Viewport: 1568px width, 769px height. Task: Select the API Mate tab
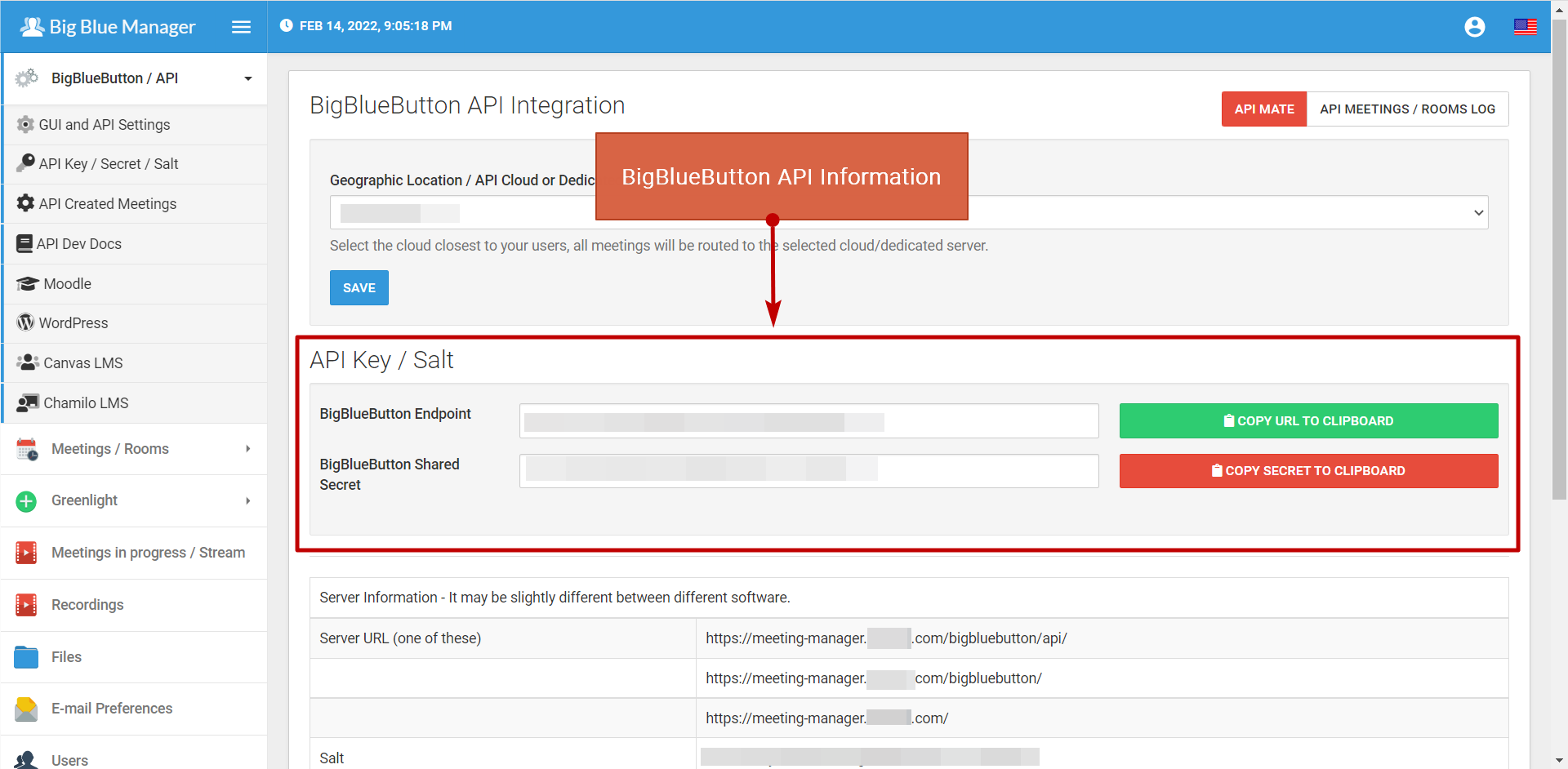click(x=1263, y=109)
